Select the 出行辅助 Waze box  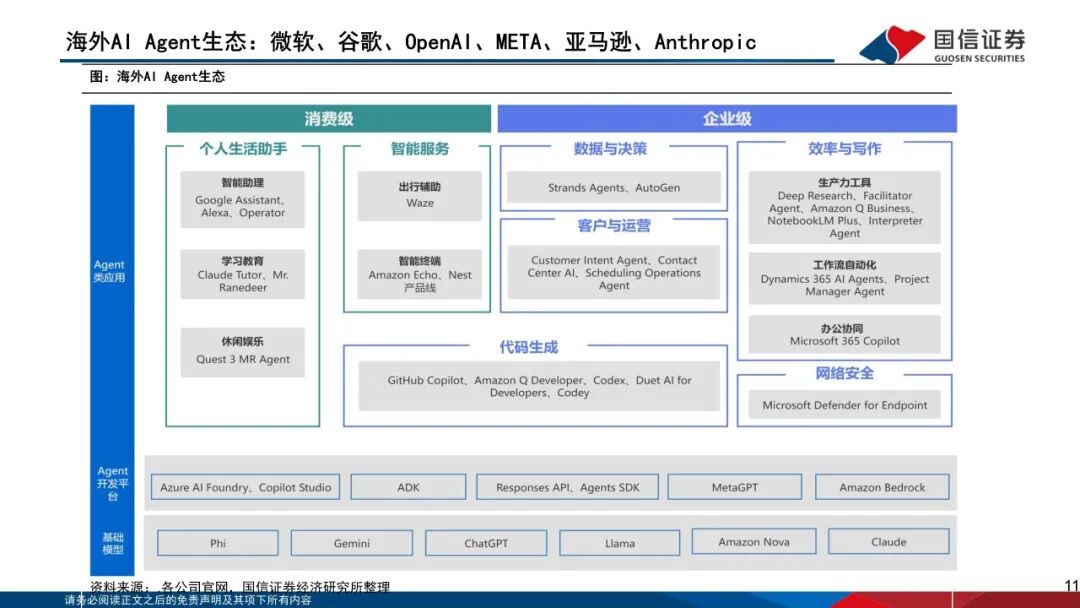pos(419,196)
